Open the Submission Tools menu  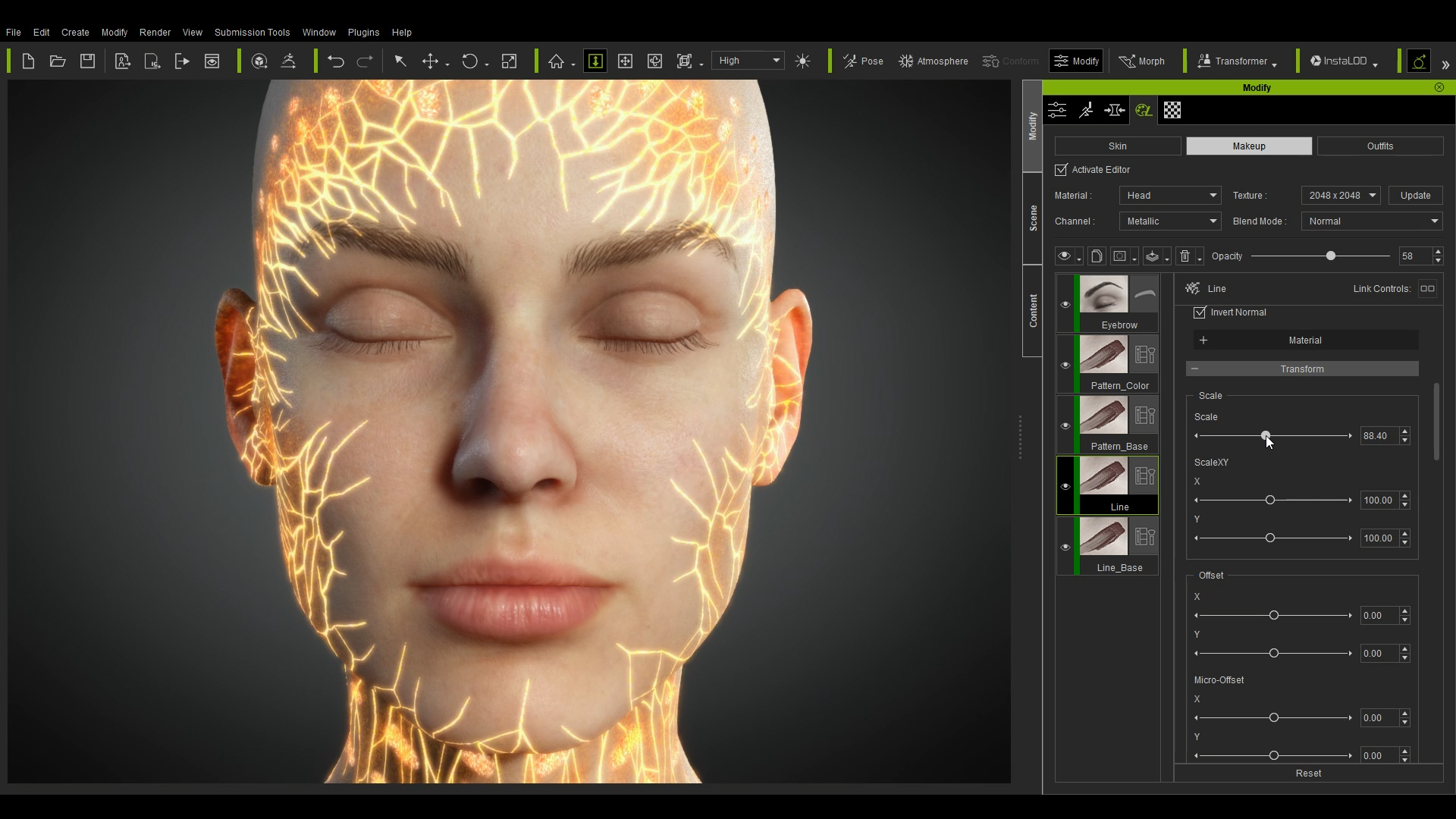click(252, 33)
